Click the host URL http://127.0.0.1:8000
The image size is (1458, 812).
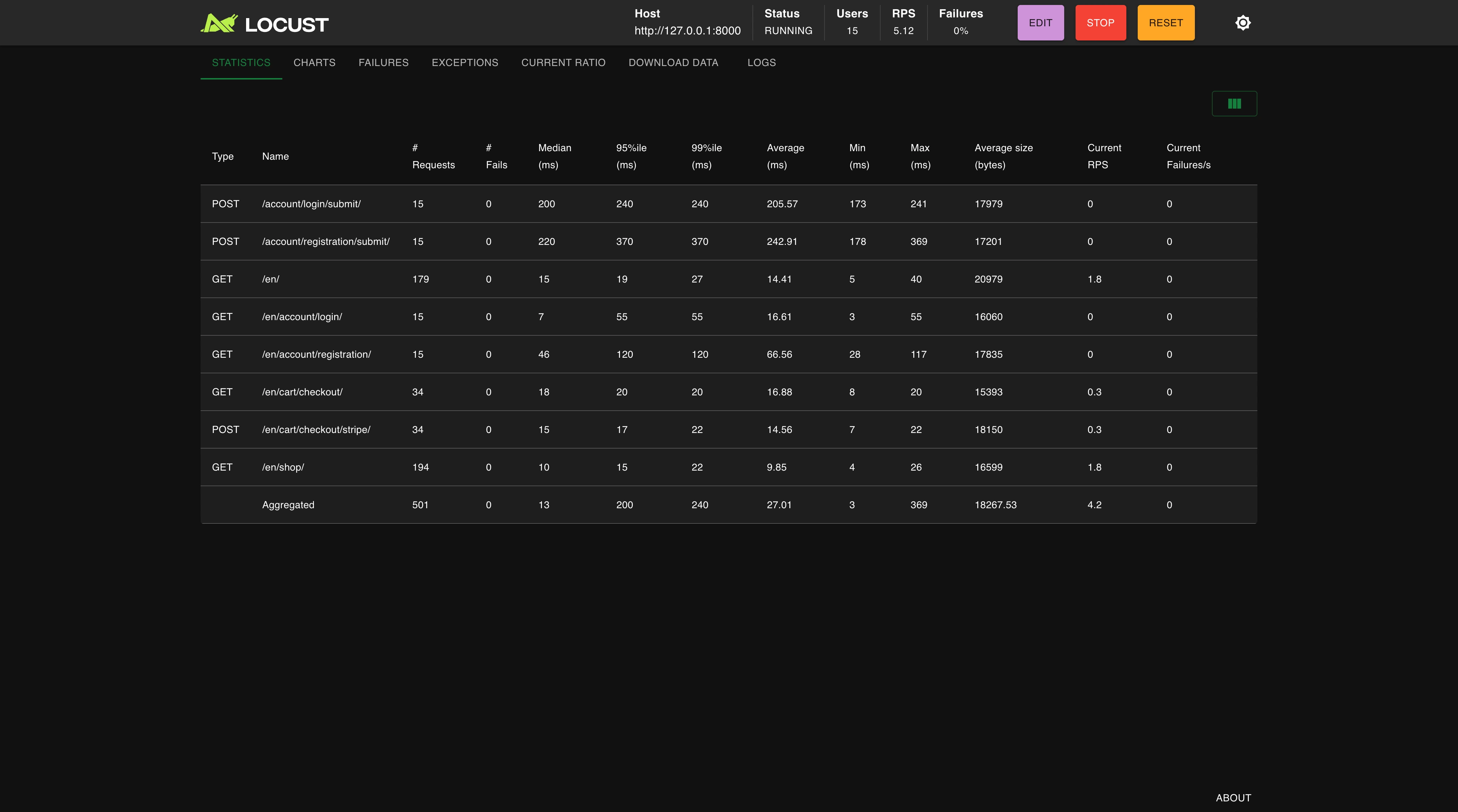coord(687,31)
